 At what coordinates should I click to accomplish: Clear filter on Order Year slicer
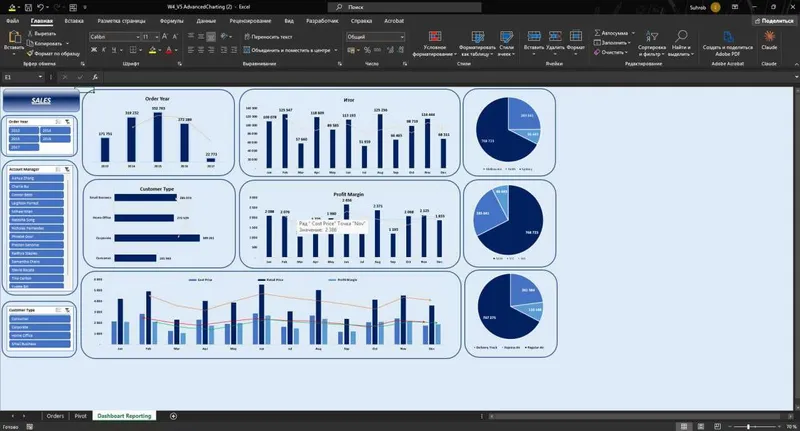[67, 122]
